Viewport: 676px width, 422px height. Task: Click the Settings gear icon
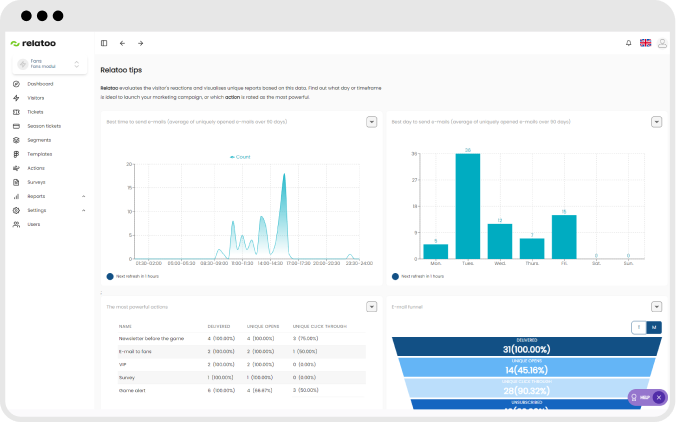pos(16,210)
